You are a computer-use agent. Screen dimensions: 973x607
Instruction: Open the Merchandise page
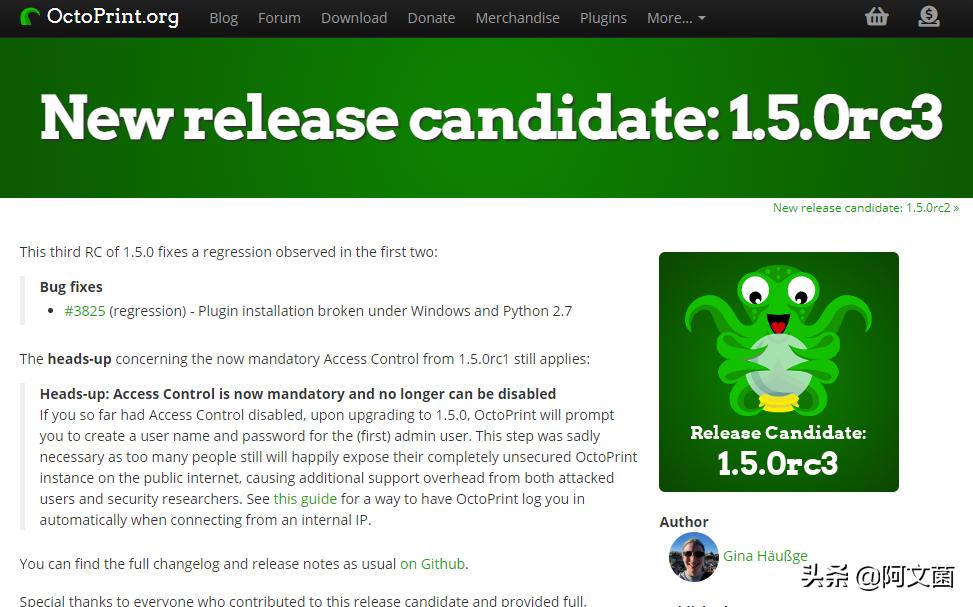(518, 19)
